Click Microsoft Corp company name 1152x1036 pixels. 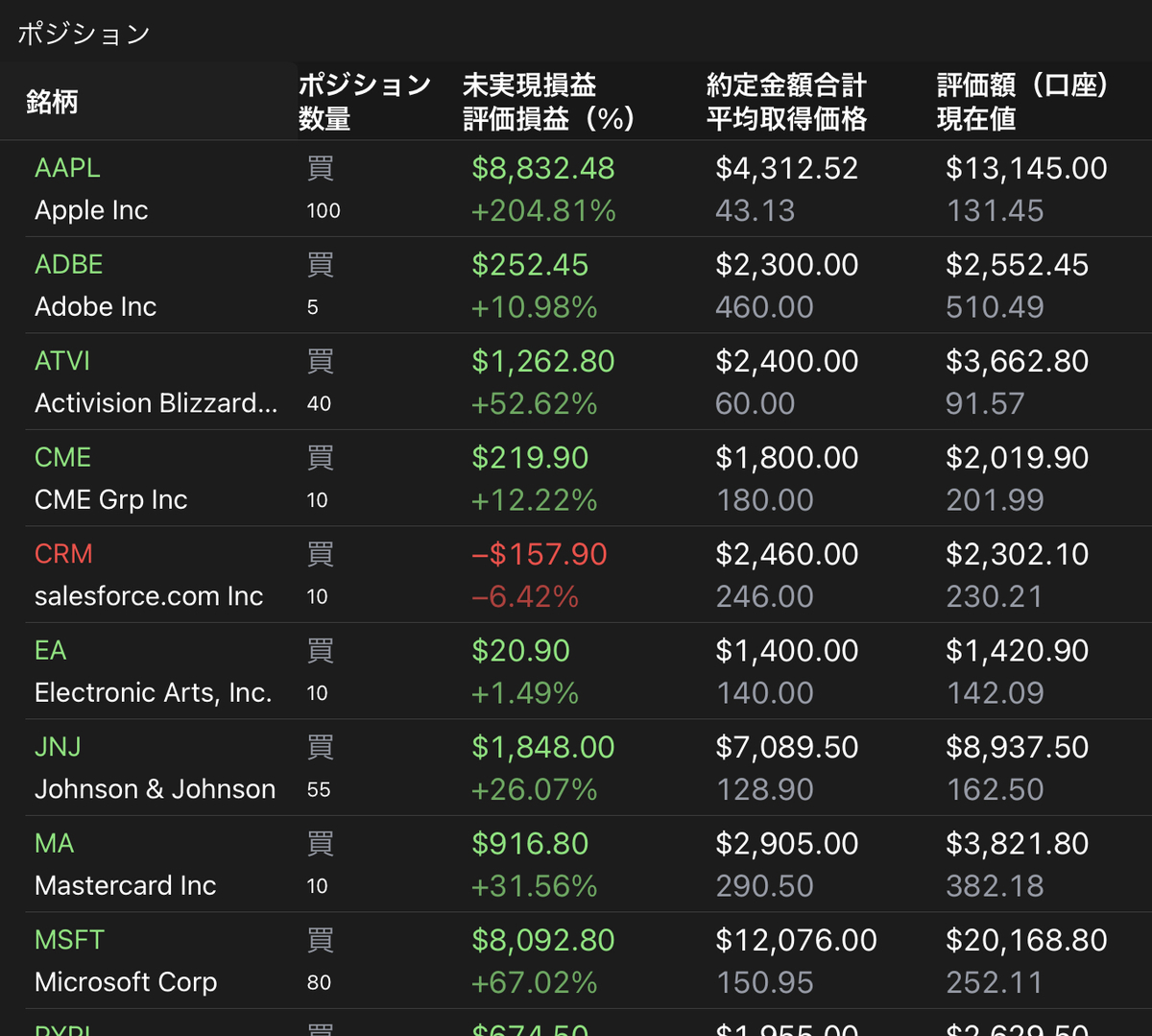pyautogui.click(x=126, y=982)
